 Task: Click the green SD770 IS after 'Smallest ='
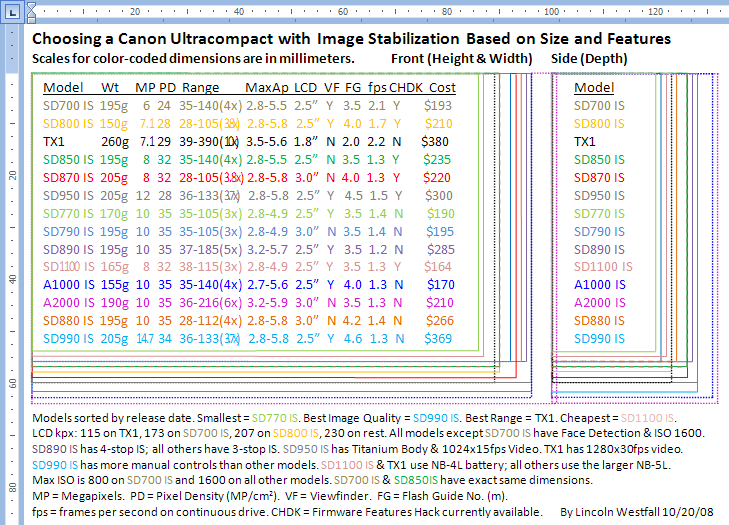pos(276,416)
